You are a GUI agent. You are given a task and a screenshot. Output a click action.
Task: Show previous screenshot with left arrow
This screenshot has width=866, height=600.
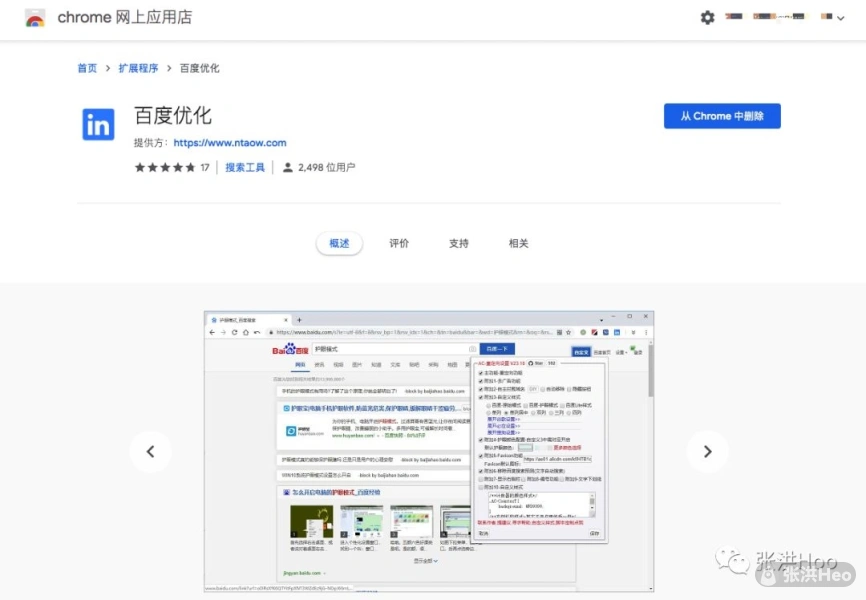point(151,451)
